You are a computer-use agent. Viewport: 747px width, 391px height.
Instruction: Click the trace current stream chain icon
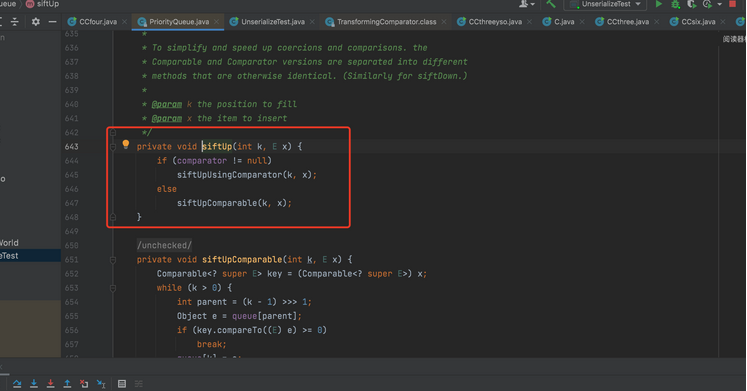point(139,383)
